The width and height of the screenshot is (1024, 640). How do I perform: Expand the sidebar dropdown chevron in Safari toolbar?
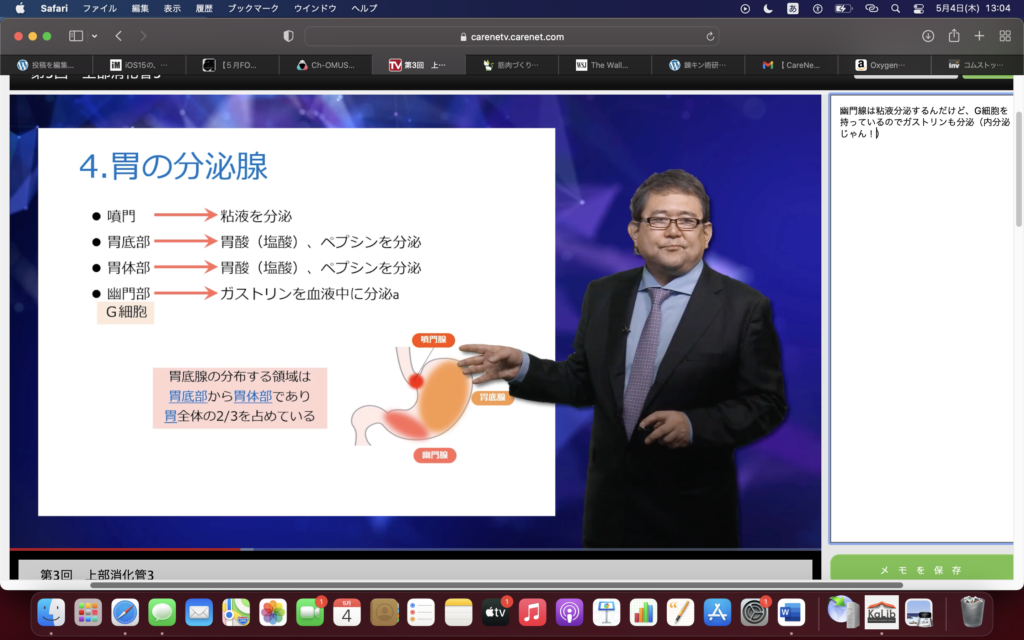[95, 36]
